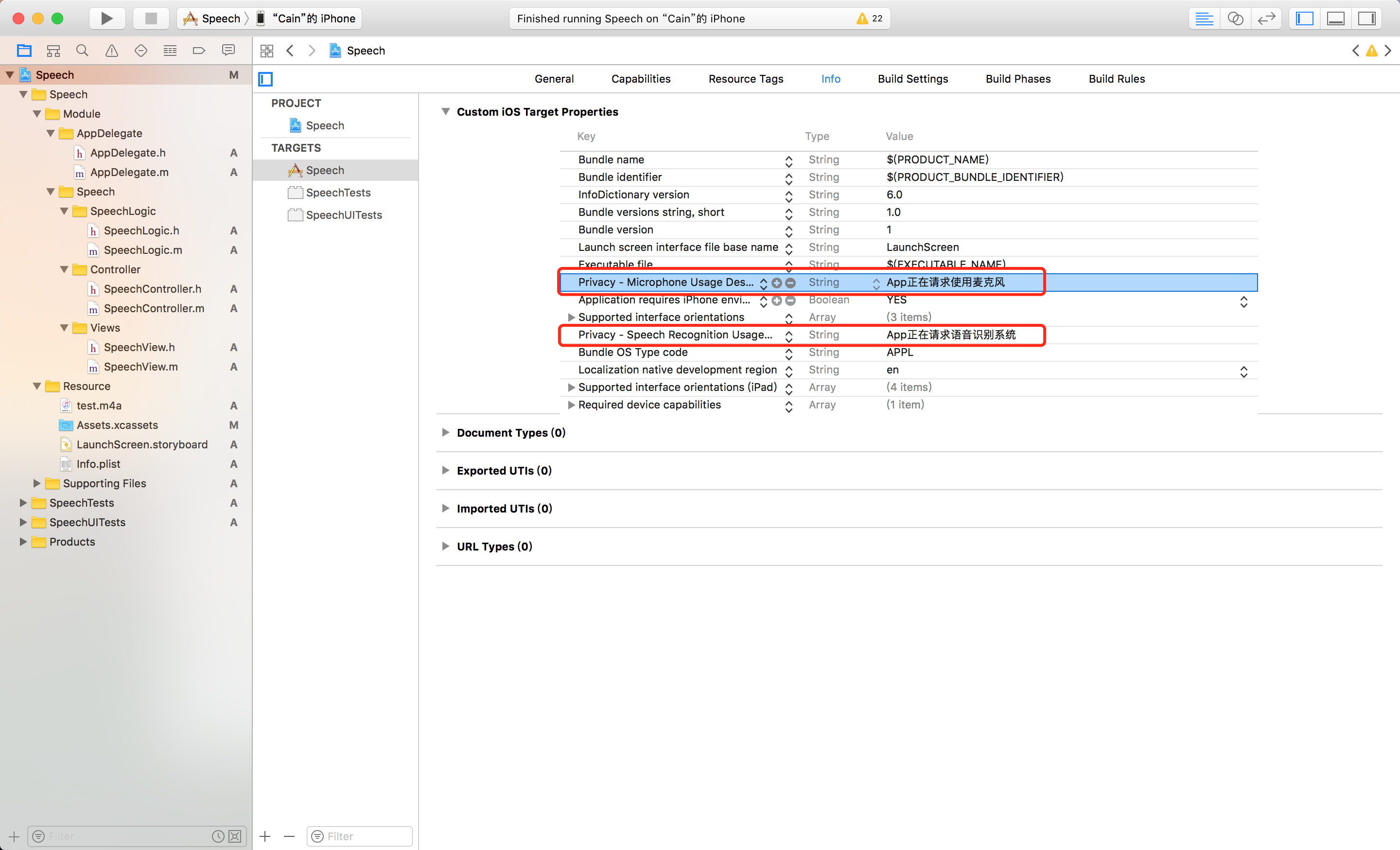
Task: Switch to Assistant editor overlapping circles
Action: [x=1235, y=18]
